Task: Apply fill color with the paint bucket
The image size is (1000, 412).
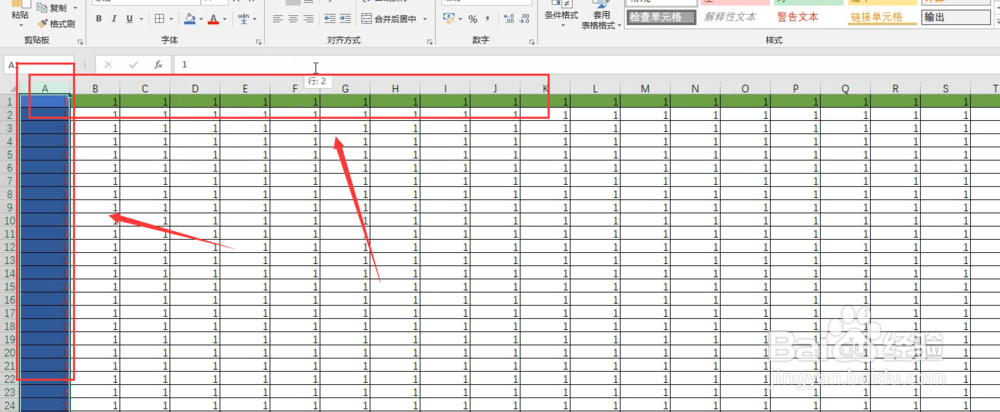Action: pyautogui.click(x=189, y=19)
